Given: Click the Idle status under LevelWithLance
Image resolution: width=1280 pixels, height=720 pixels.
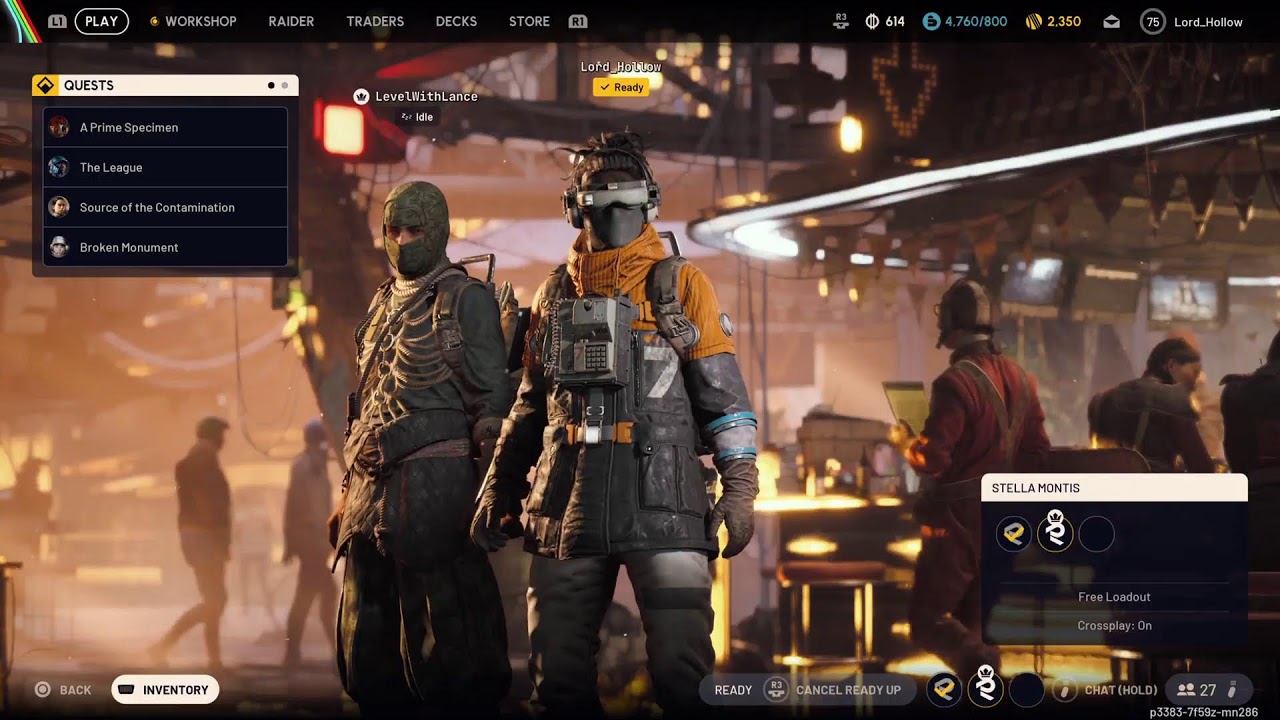Looking at the screenshot, I should click(x=417, y=117).
